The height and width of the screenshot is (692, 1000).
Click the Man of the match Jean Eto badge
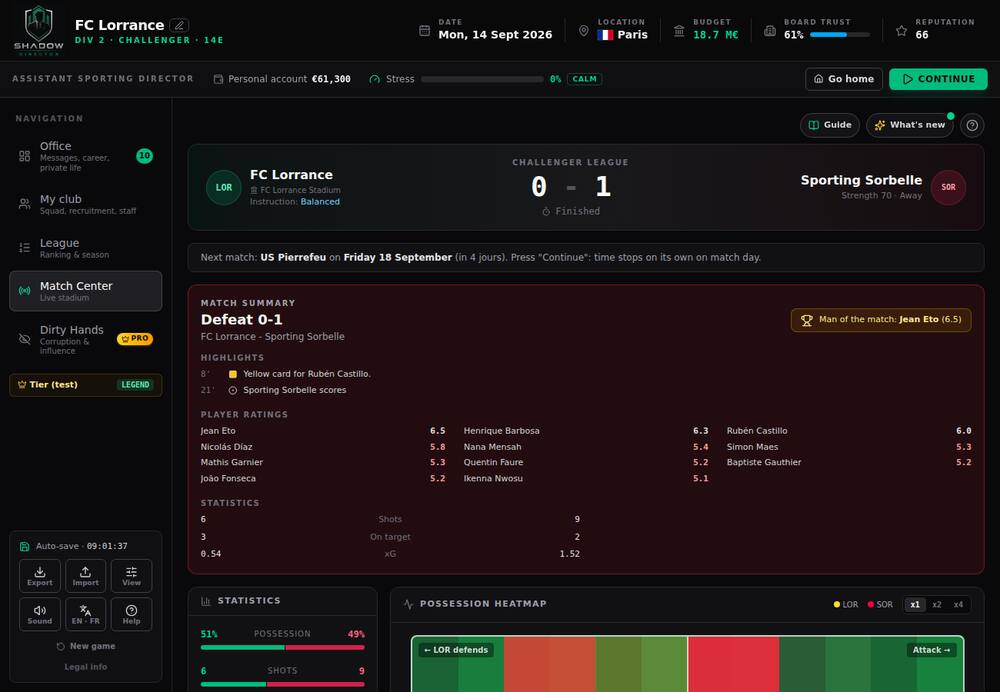coord(881,320)
